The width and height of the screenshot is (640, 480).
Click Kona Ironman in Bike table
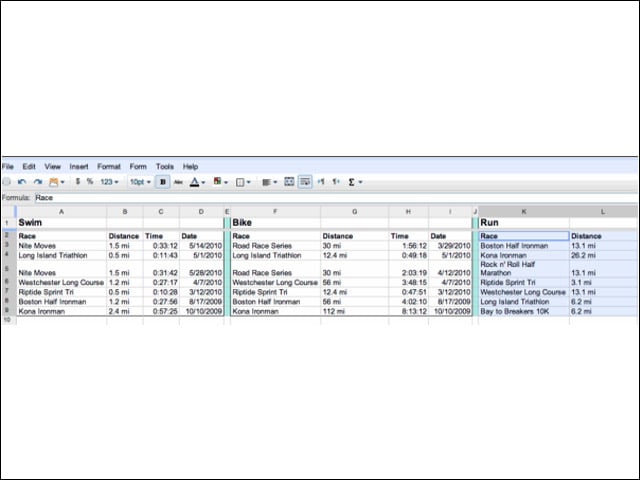[276, 311]
